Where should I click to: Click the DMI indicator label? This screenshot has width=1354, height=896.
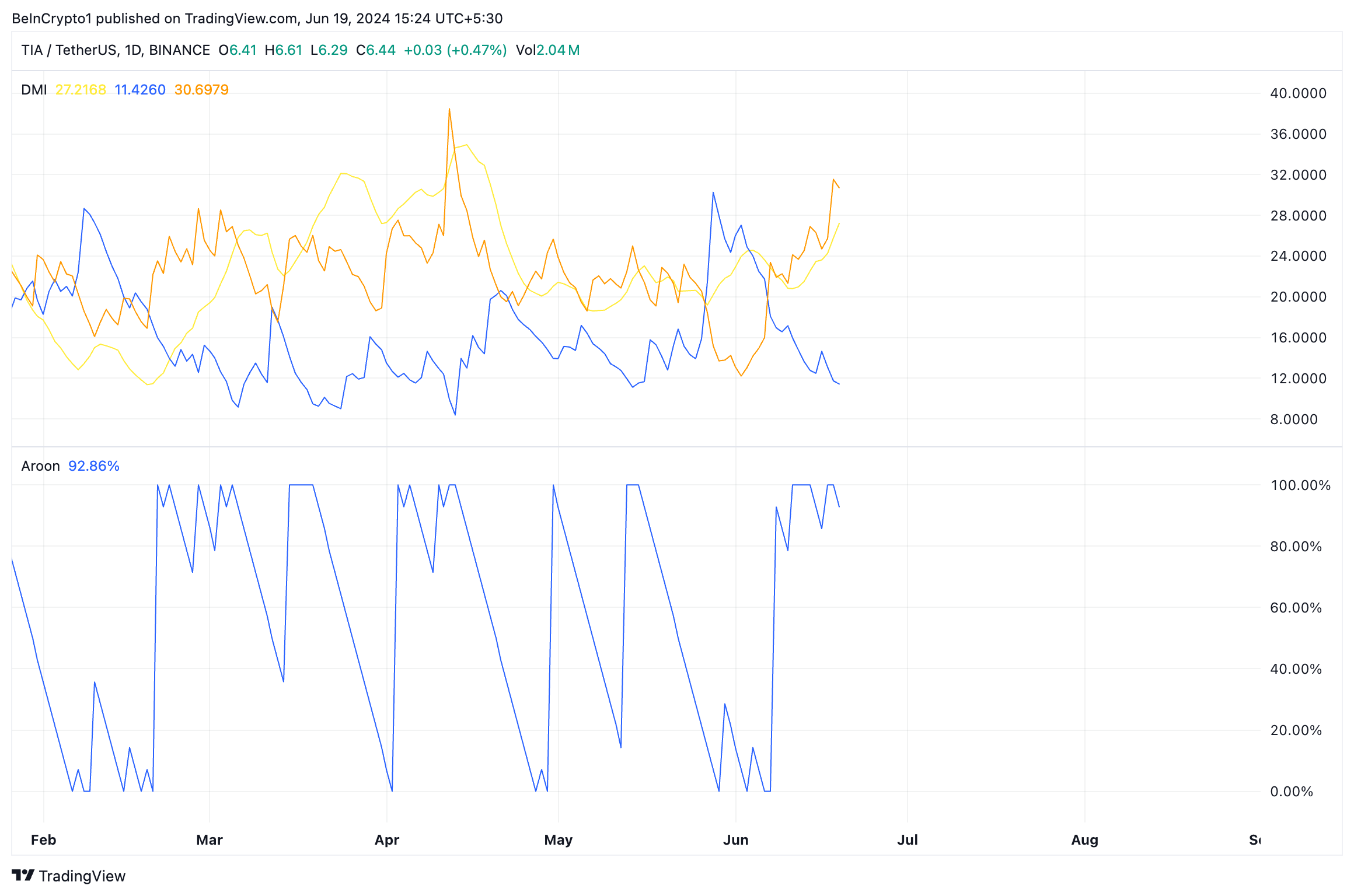(34, 90)
